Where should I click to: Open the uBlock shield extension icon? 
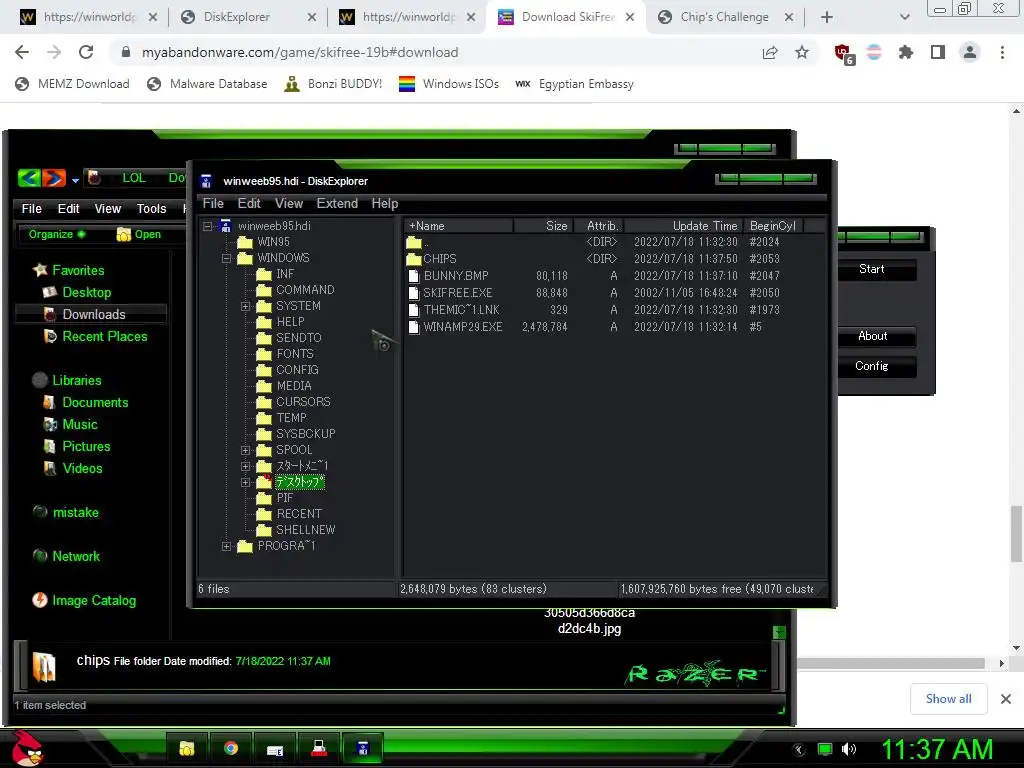tap(844, 53)
